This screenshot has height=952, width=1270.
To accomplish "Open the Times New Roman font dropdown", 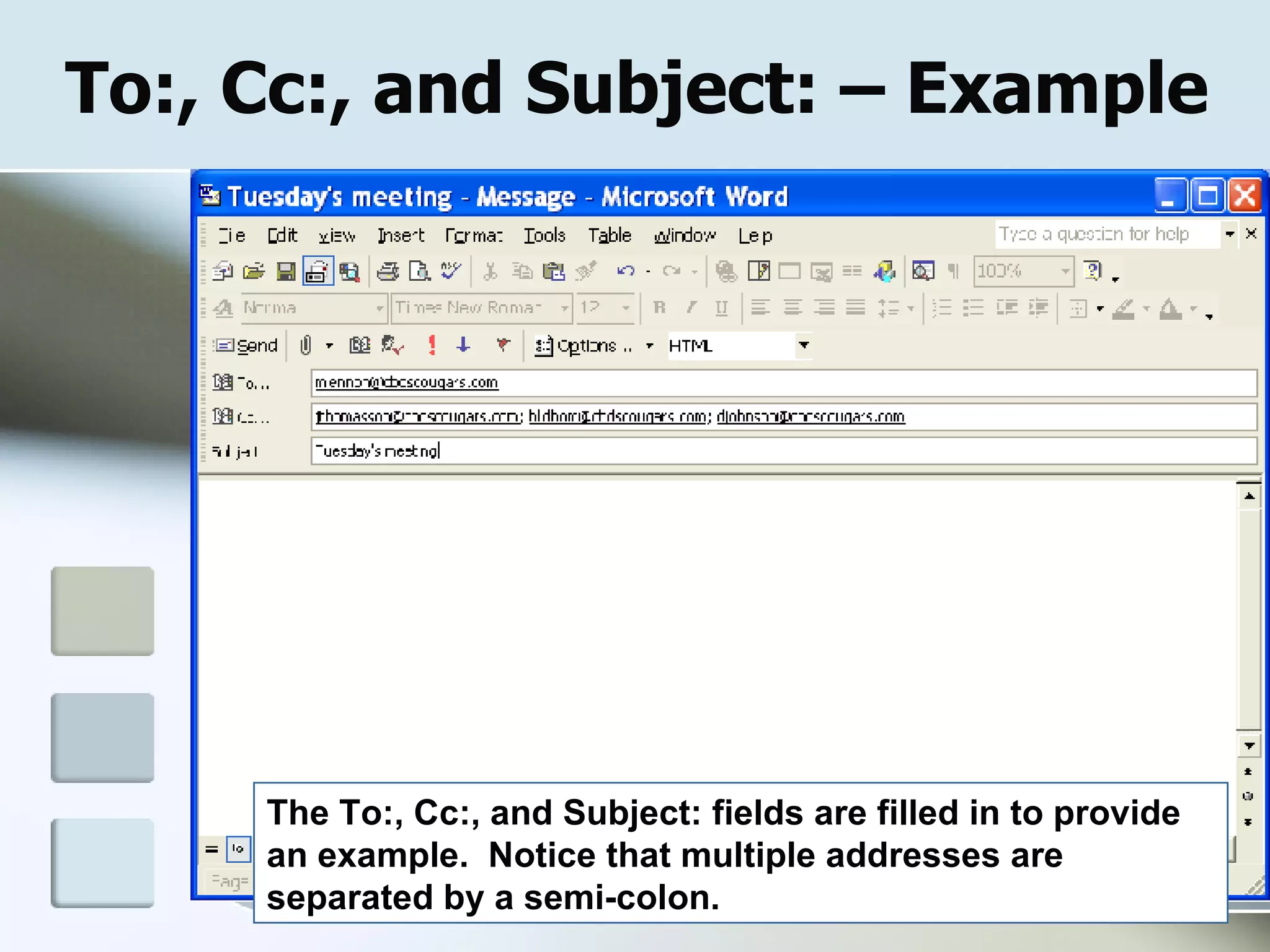I will click(x=564, y=308).
